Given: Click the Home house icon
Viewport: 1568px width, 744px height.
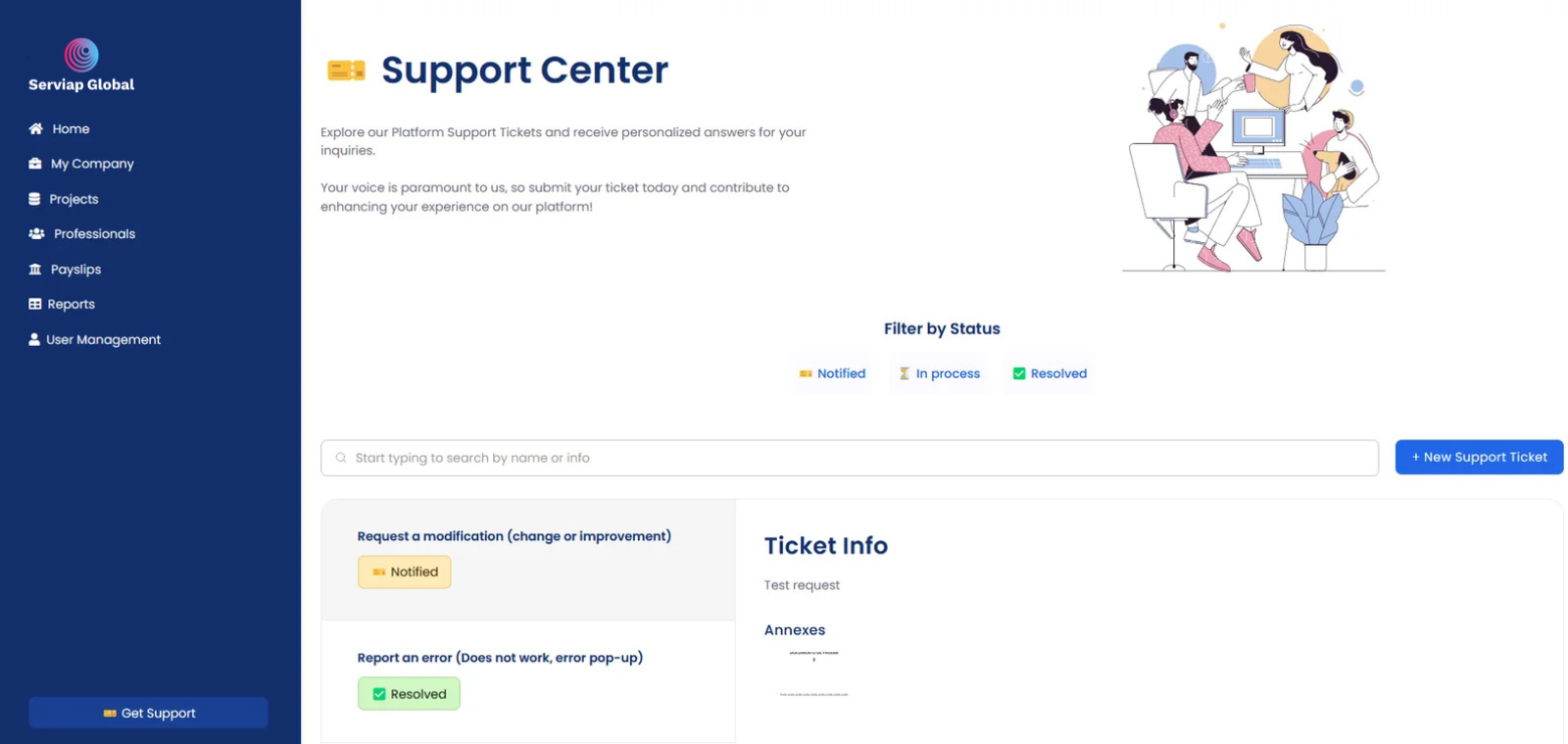Looking at the screenshot, I should (36, 128).
